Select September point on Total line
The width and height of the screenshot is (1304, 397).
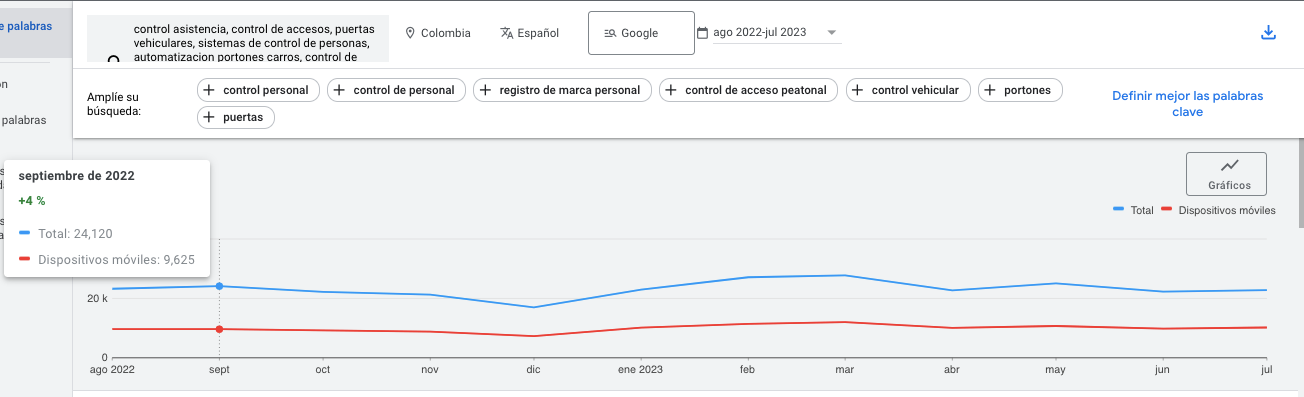(x=219, y=286)
